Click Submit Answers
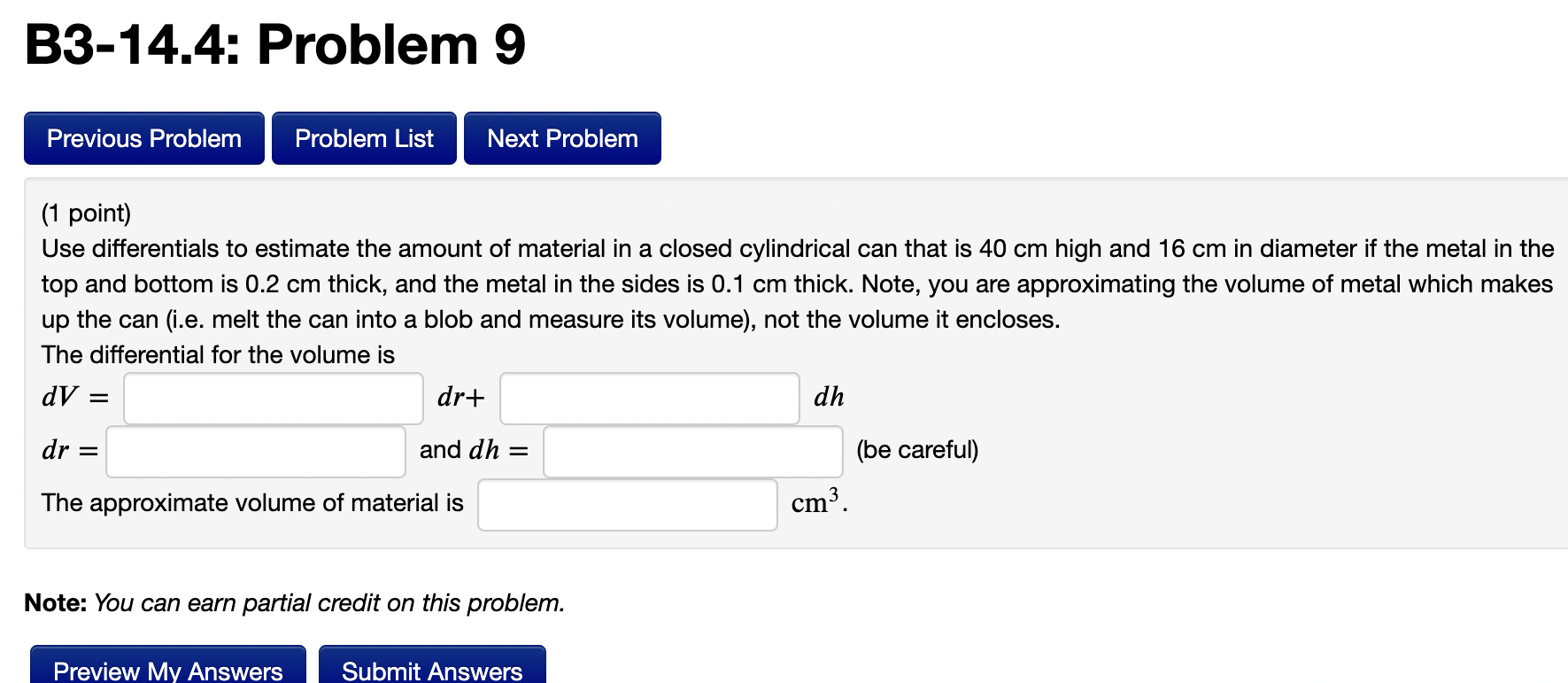 pyautogui.click(x=432, y=671)
